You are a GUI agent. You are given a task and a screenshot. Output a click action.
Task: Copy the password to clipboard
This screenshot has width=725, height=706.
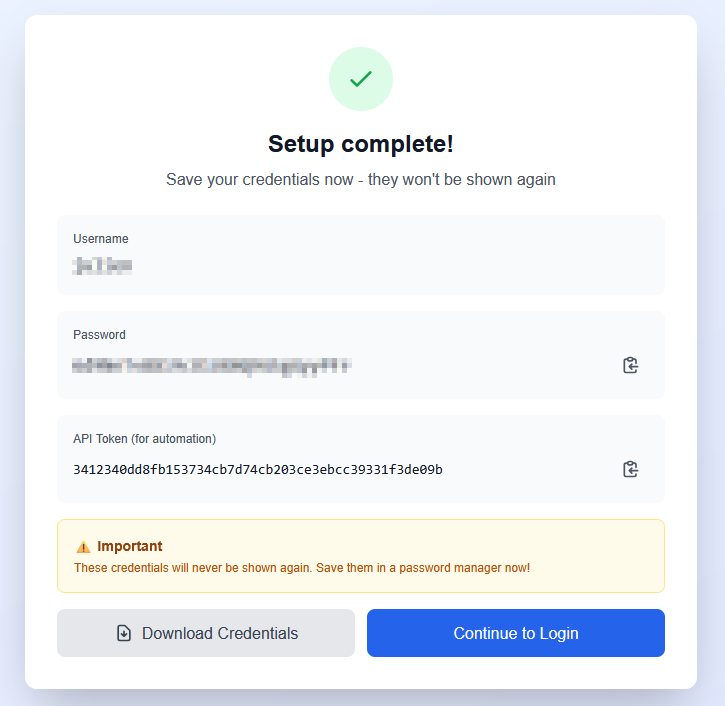pyautogui.click(x=630, y=365)
